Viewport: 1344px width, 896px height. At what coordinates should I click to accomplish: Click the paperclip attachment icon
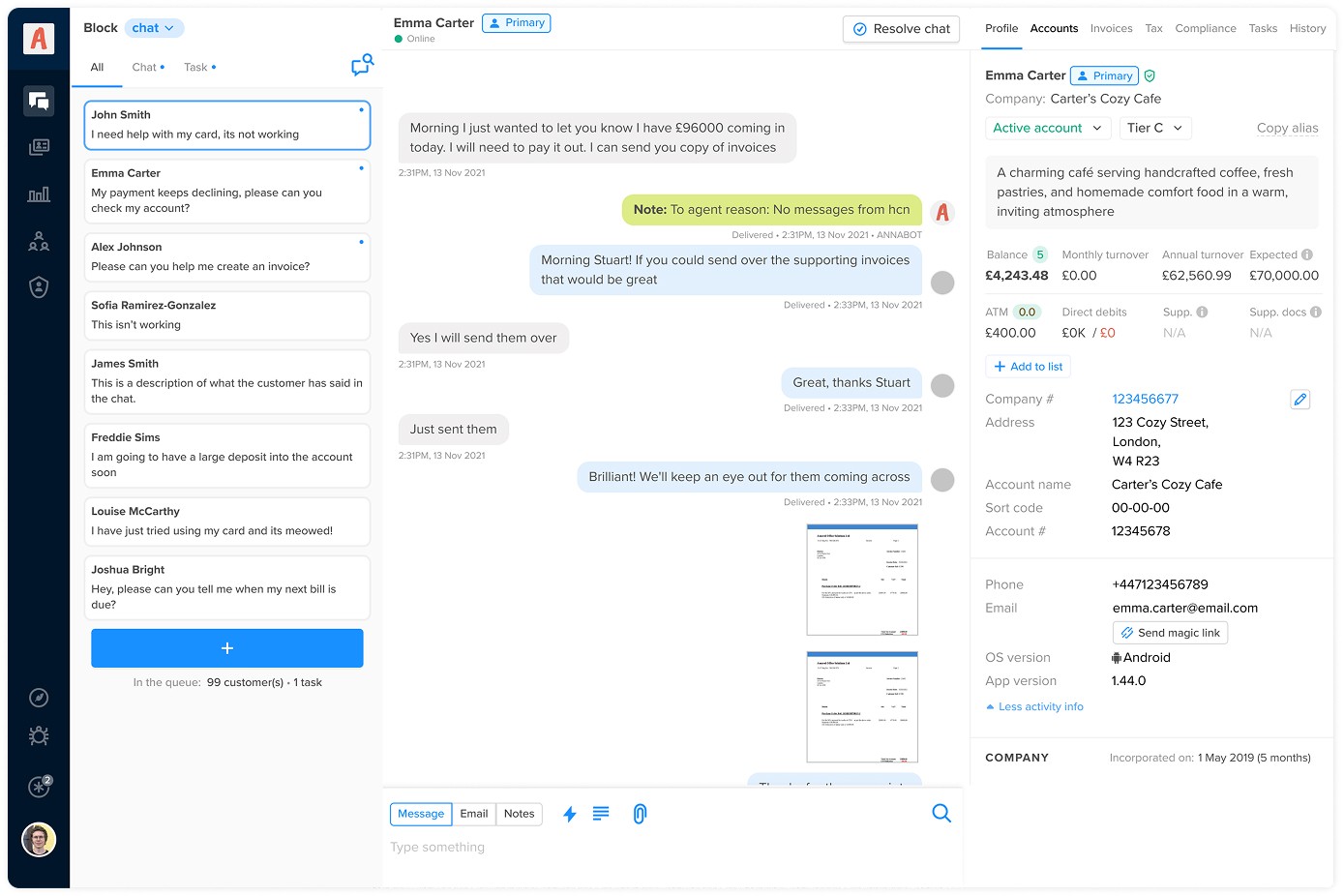point(640,814)
